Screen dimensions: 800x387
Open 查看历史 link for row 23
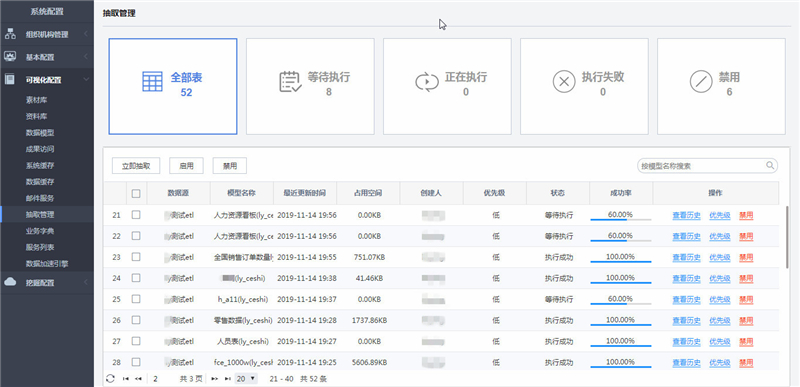686,257
